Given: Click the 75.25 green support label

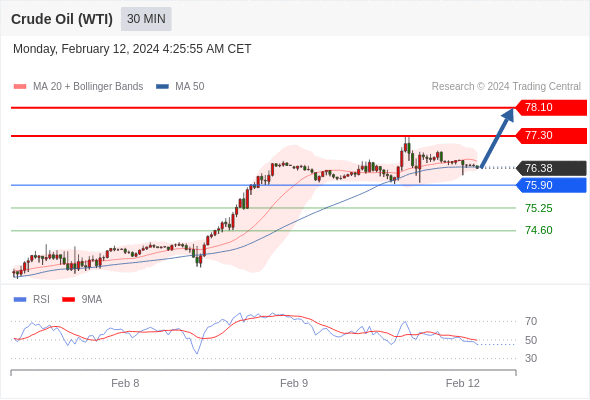Looking at the screenshot, I should pos(539,208).
